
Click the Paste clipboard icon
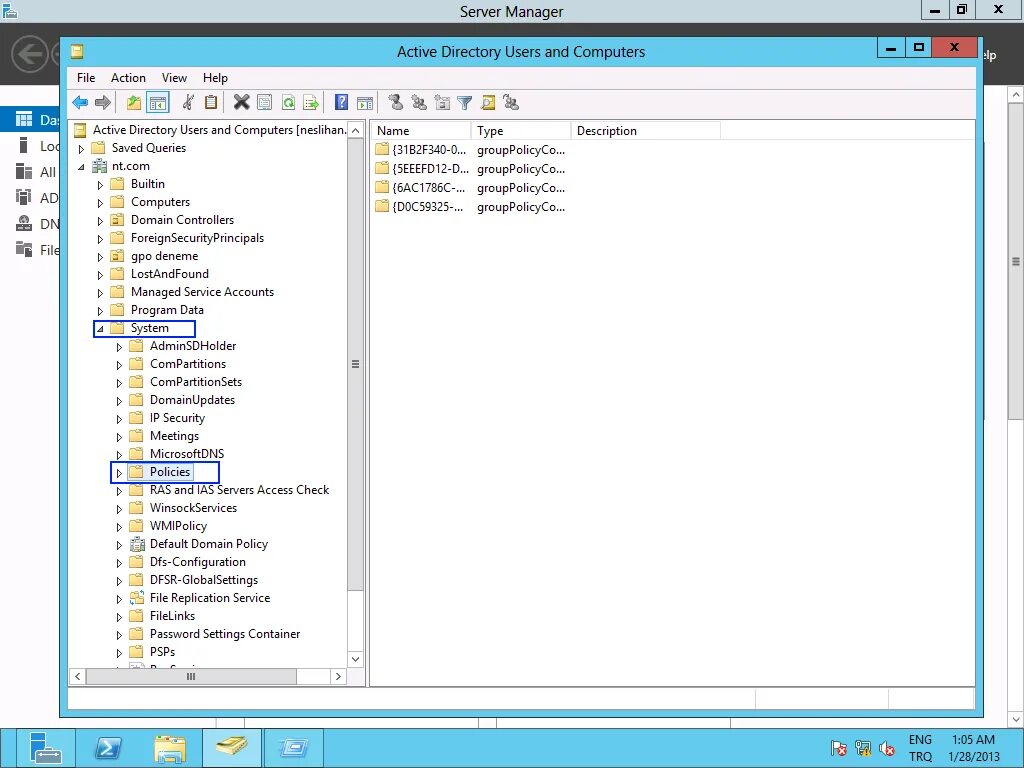click(x=211, y=103)
